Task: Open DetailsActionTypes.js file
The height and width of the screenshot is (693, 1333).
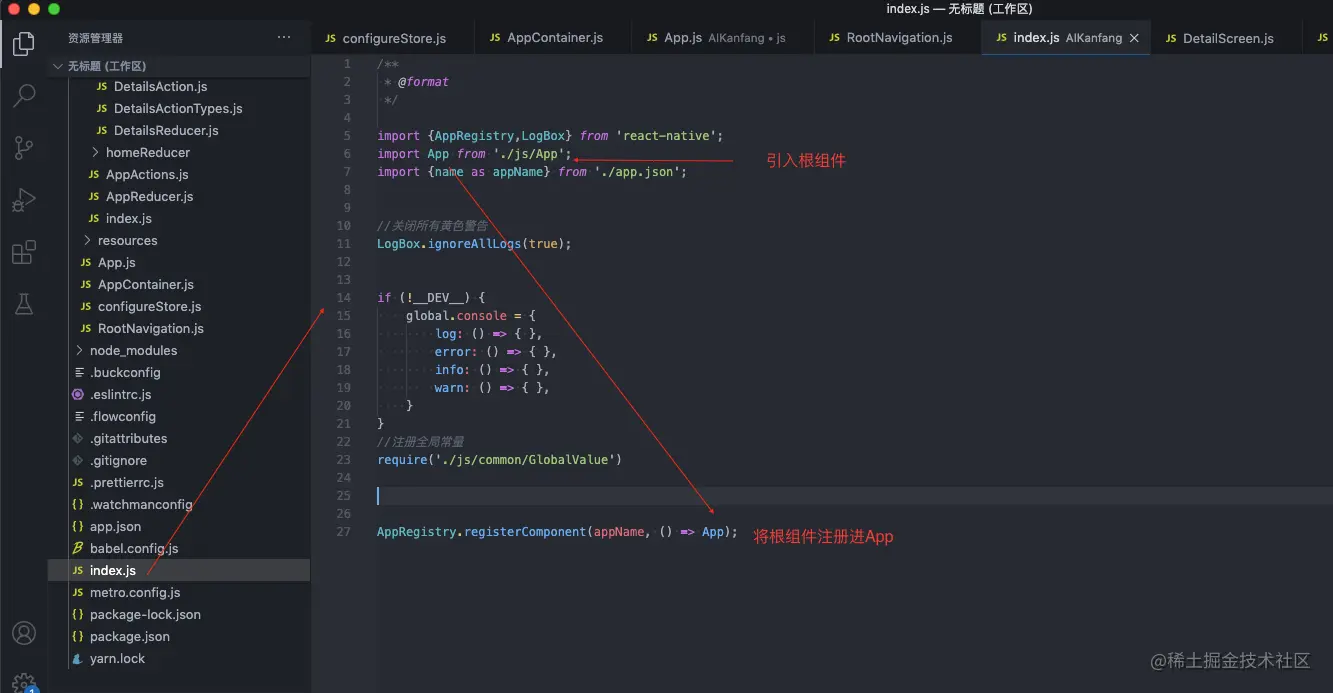Action: pyautogui.click(x=180, y=108)
